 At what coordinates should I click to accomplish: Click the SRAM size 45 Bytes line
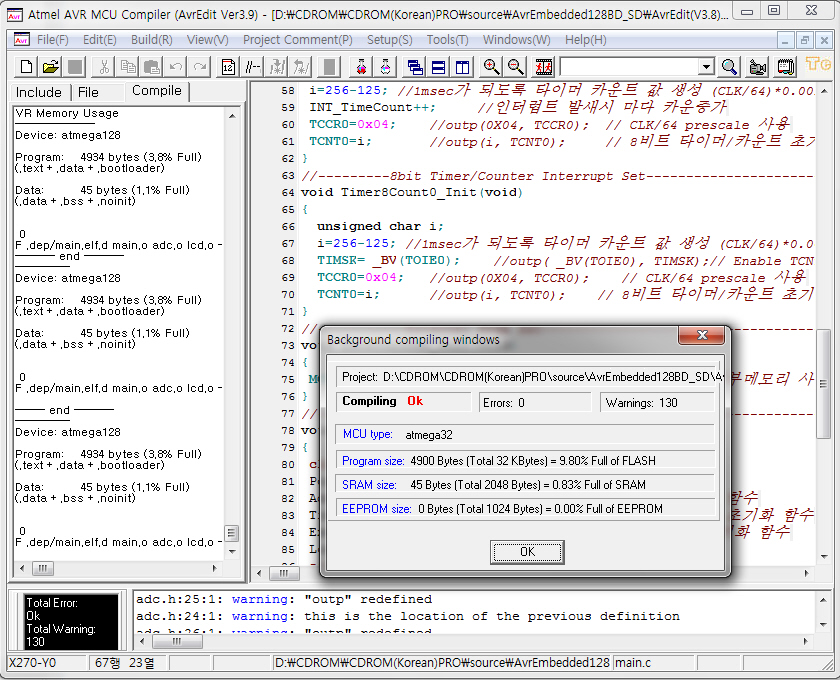(526, 485)
